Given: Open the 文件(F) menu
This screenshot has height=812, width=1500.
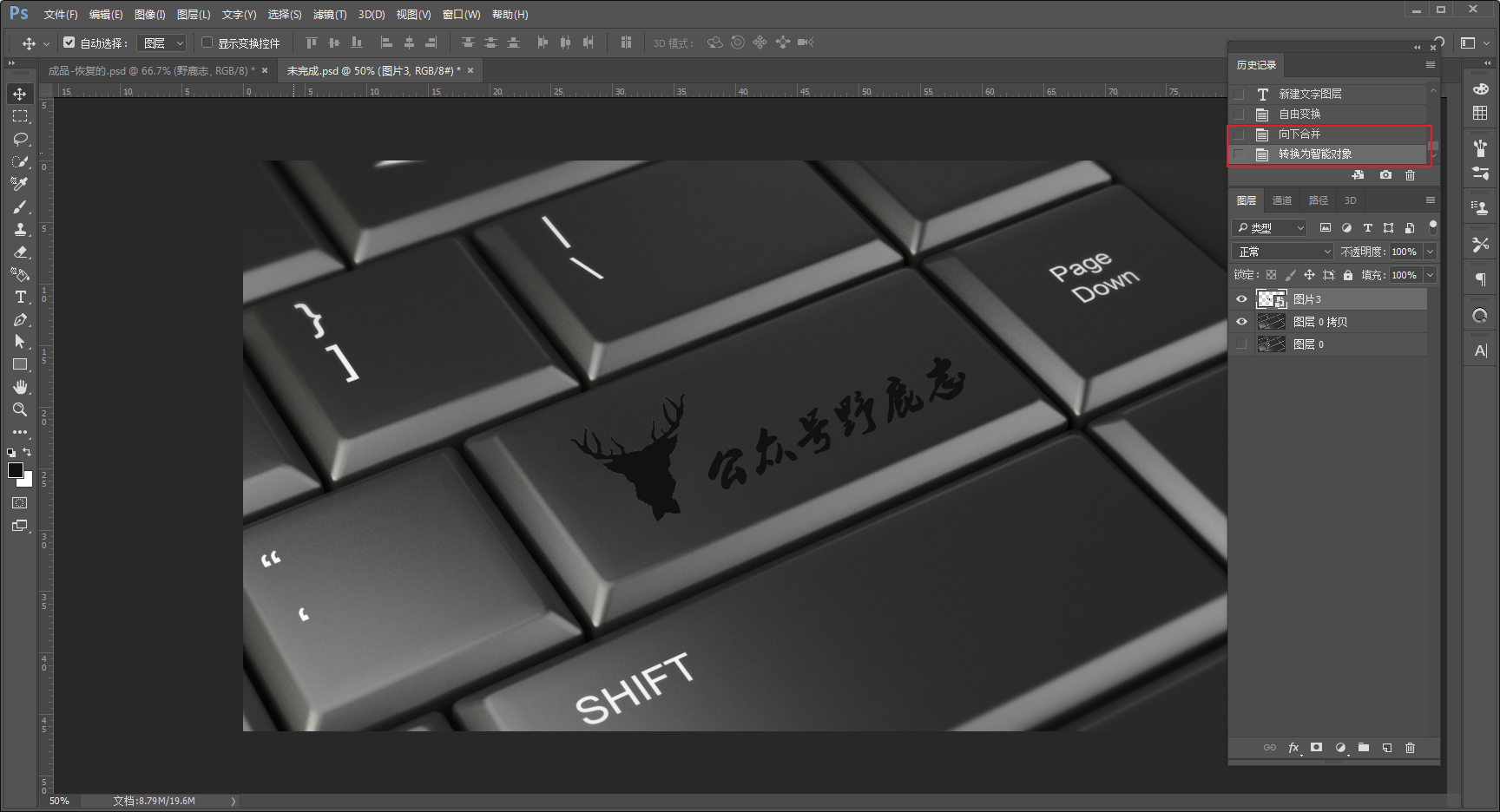Looking at the screenshot, I should 61,15.
